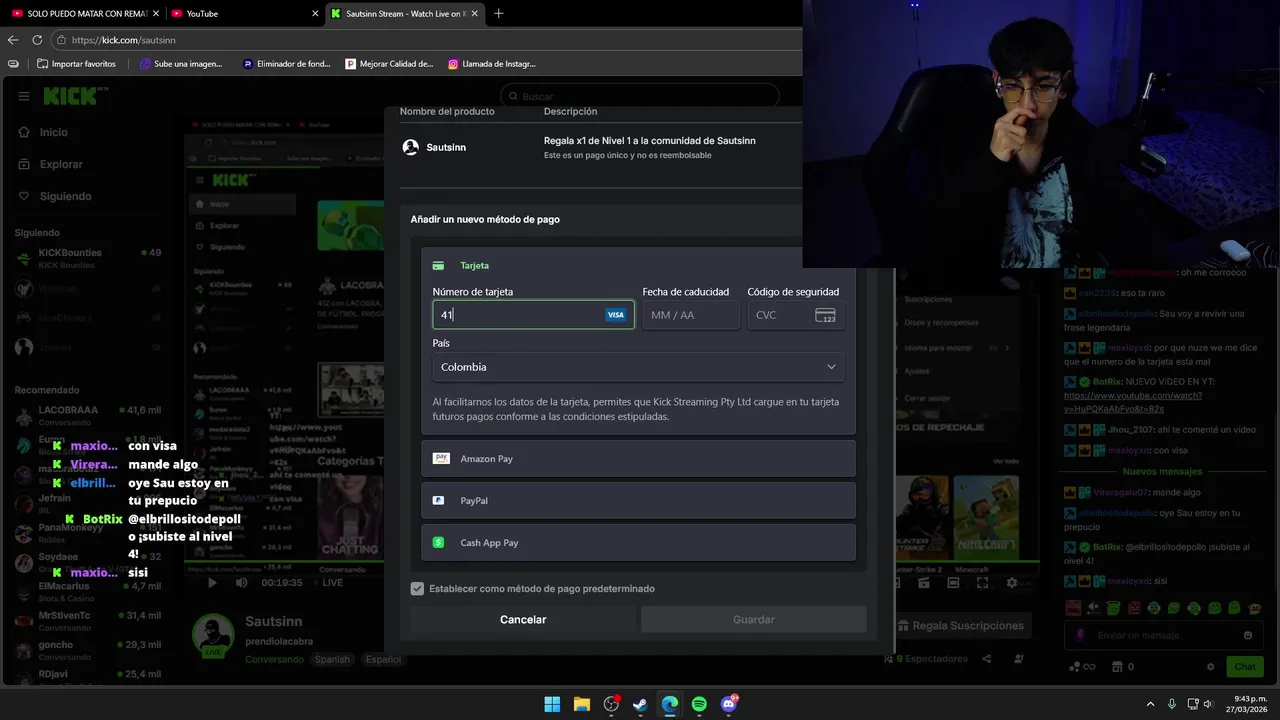1280x720 pixels.
Task: Open Discord from taskbar
Action: [x=729, y=704]
